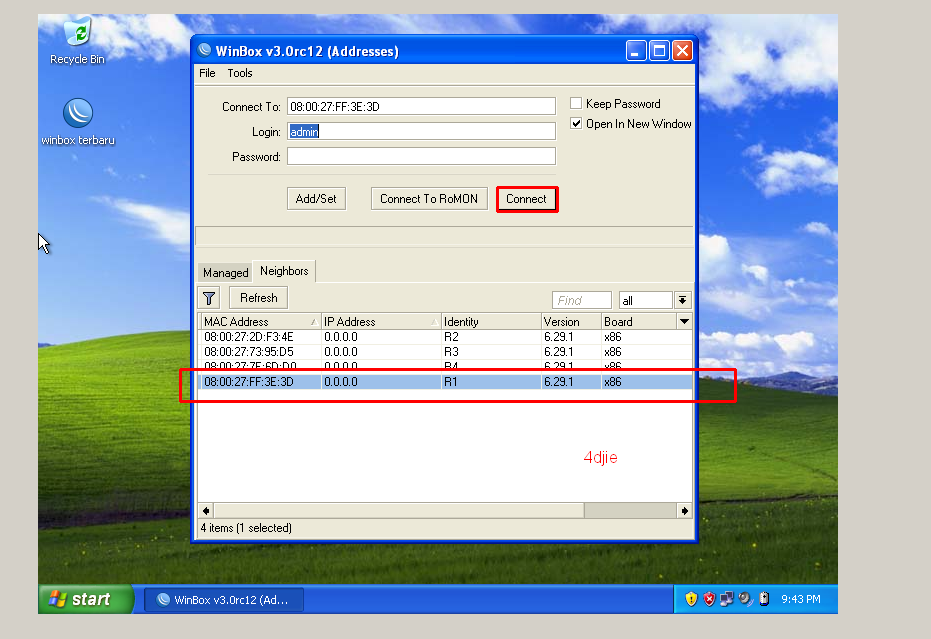Sort by MAC Address column header
Screen dimensions: 931x639
[260, 321]
